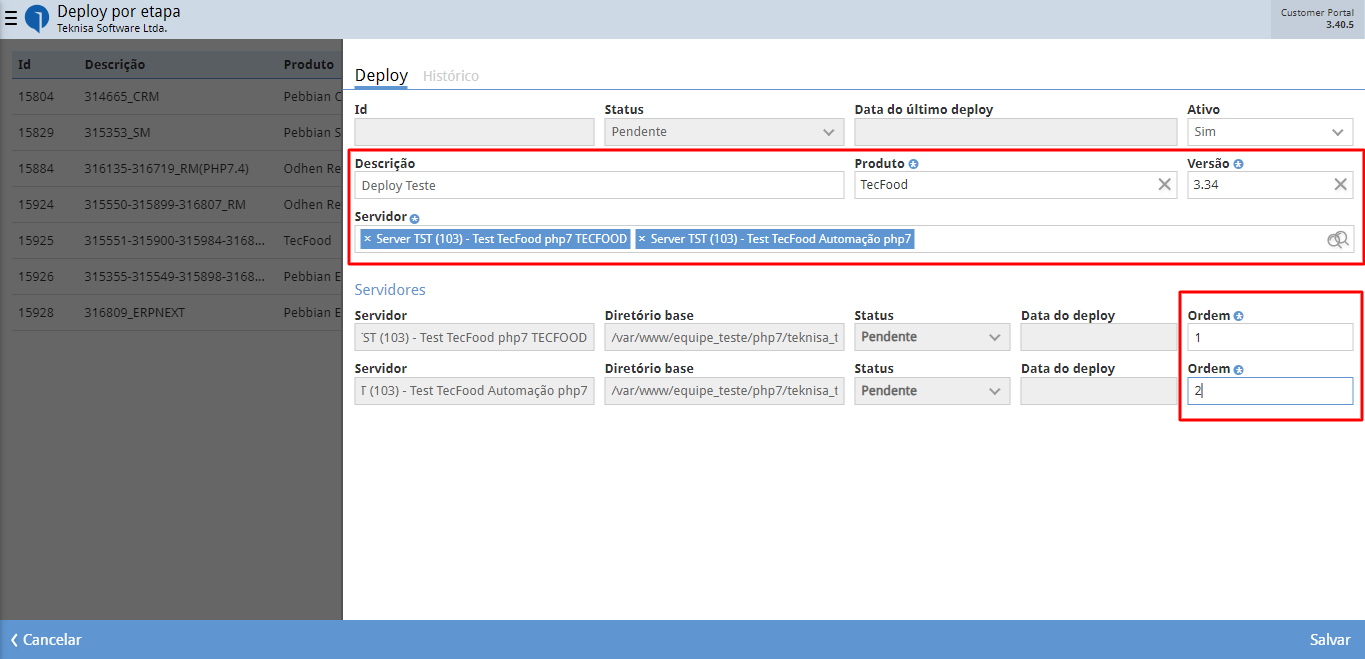Open Status dropdown for the TECFOOD server row
This screenshot has height=659, width=1365.
tap(932, 337)
